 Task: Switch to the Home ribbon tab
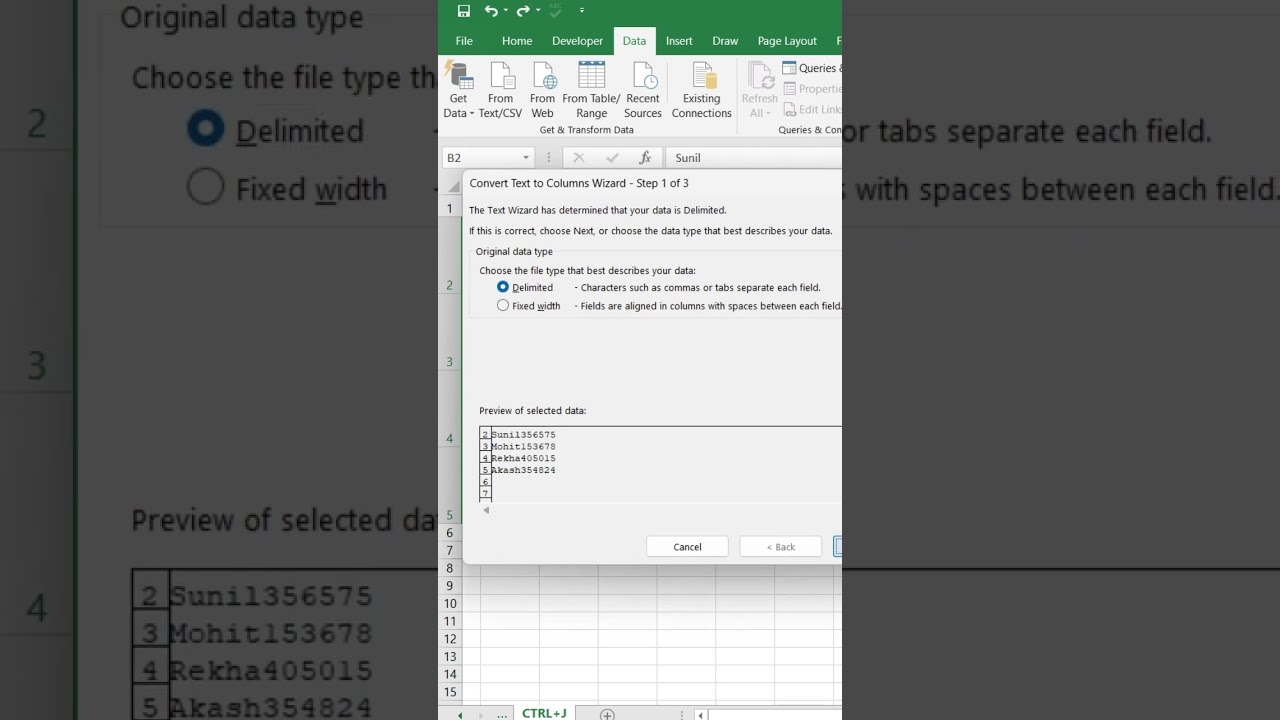[x=517, y=41]
